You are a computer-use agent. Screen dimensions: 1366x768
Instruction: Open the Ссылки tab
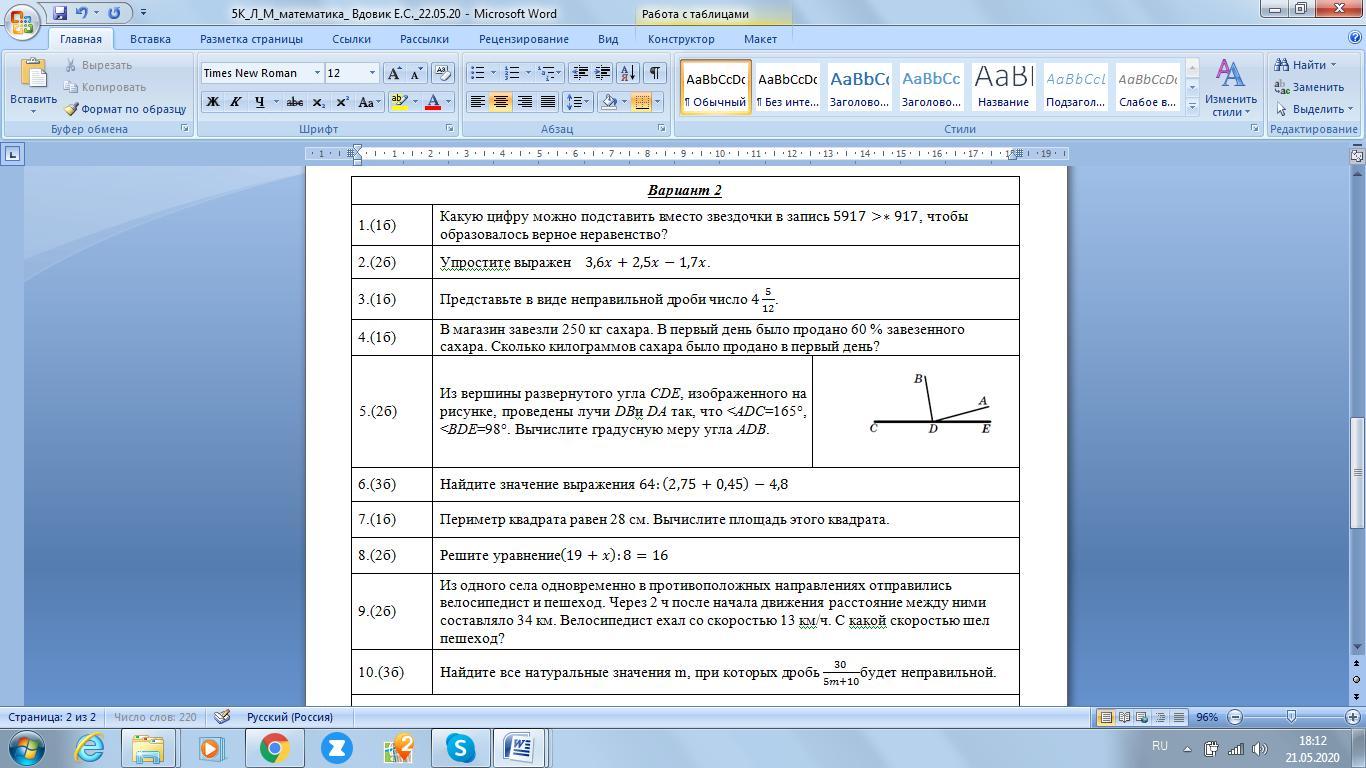pyautogui.click(x=351, y=39)
